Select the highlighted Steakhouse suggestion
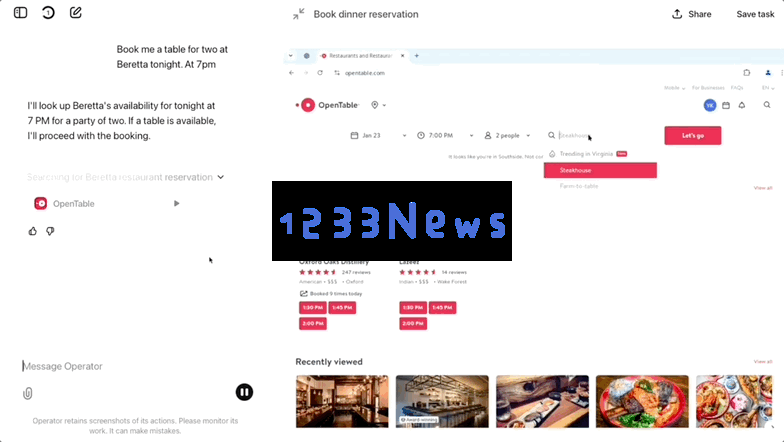784x442 pixels. click(x=600, y=170)
